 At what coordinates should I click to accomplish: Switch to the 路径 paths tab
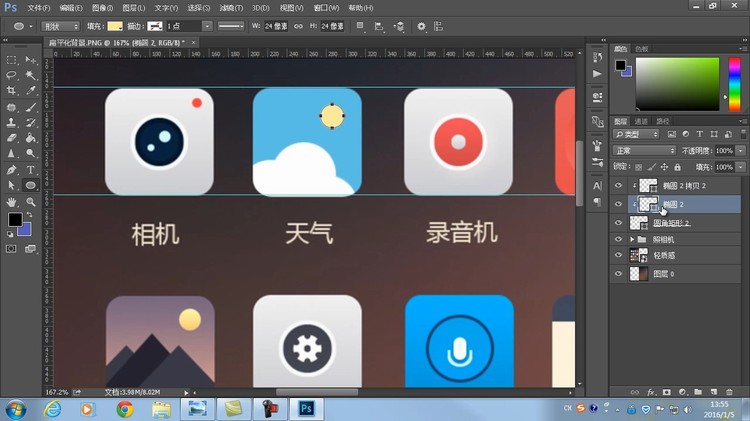click(662, 122)
